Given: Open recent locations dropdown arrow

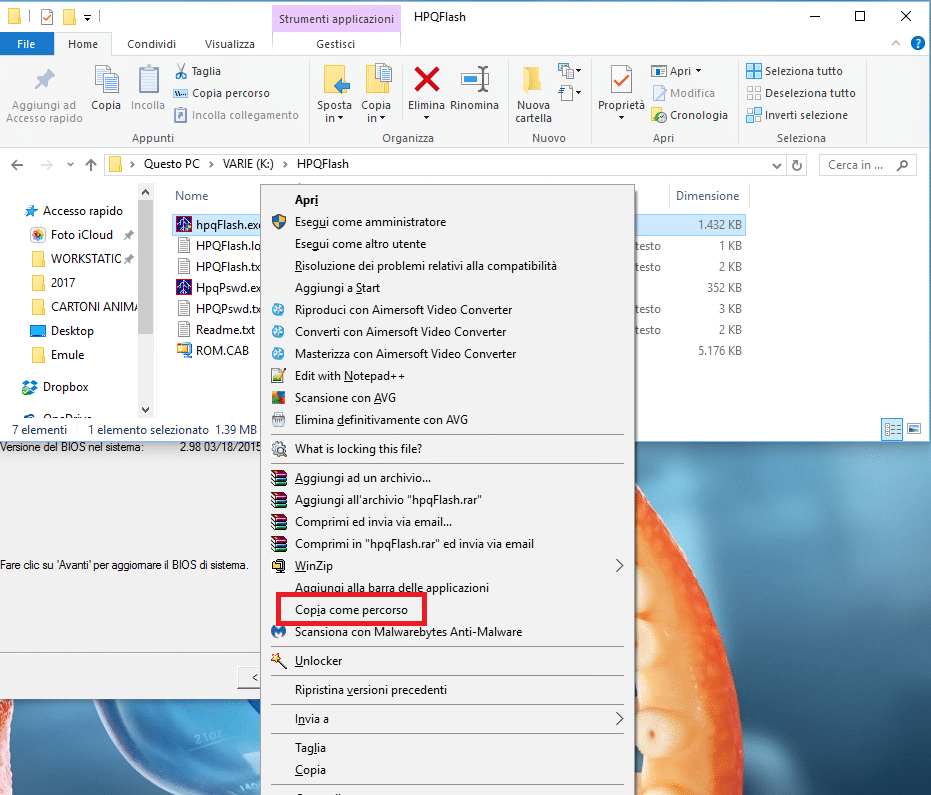Looking at the screenshot, I should coord(70,164).
